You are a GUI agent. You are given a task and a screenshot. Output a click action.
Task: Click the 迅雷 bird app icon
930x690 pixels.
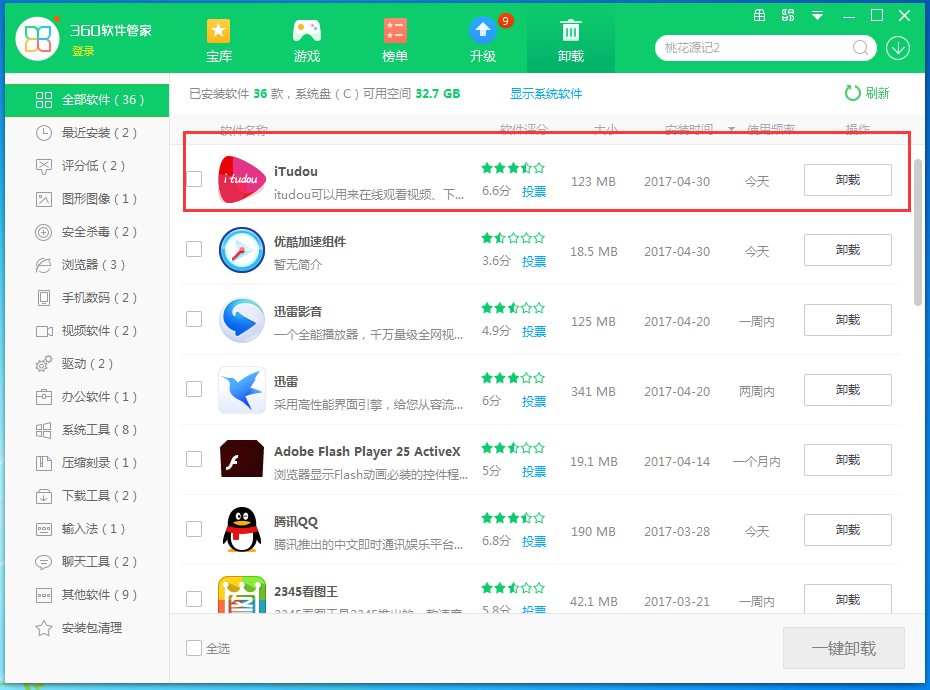(241, 390)
